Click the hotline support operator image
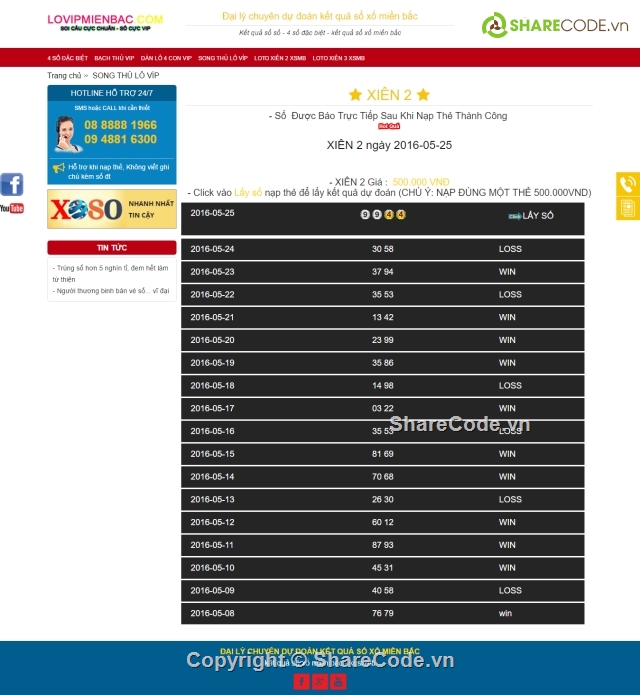This screenshot has height=695, width=640. [68, 133]
